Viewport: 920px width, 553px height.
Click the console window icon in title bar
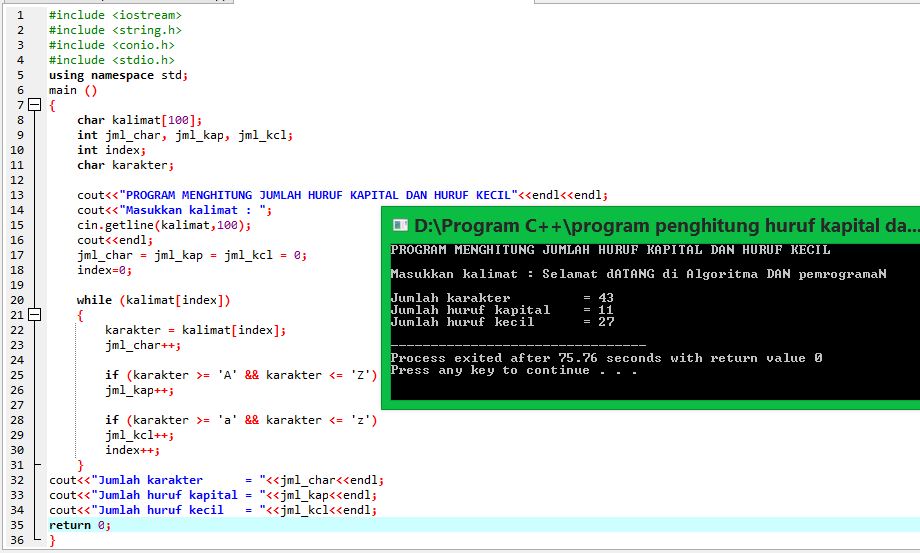pyautogui.click(x=400, y=225)
